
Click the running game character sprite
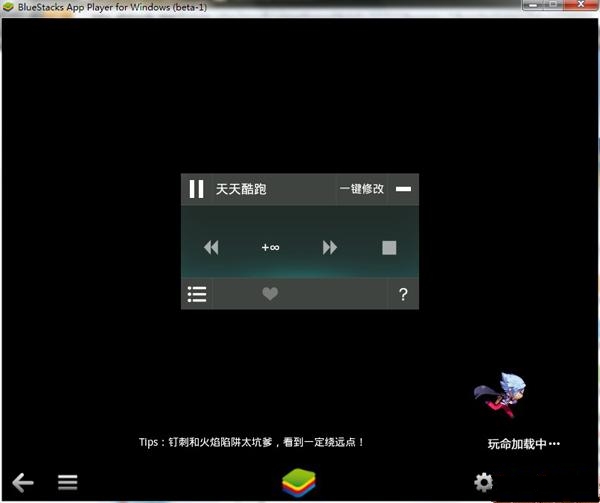[500, 395]
